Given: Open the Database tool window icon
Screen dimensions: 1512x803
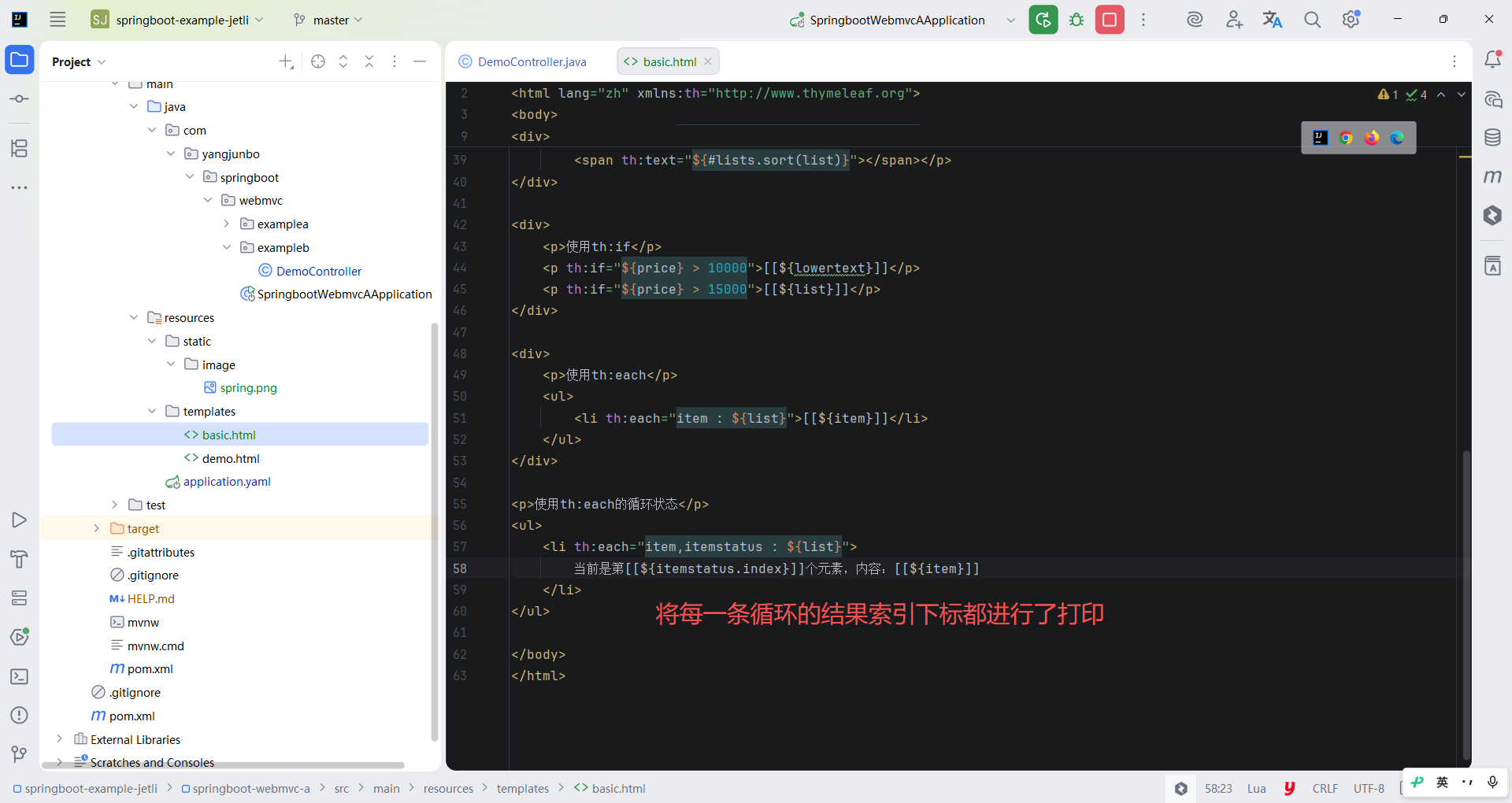Looking at the screenshot, I should coord(1492,138).
